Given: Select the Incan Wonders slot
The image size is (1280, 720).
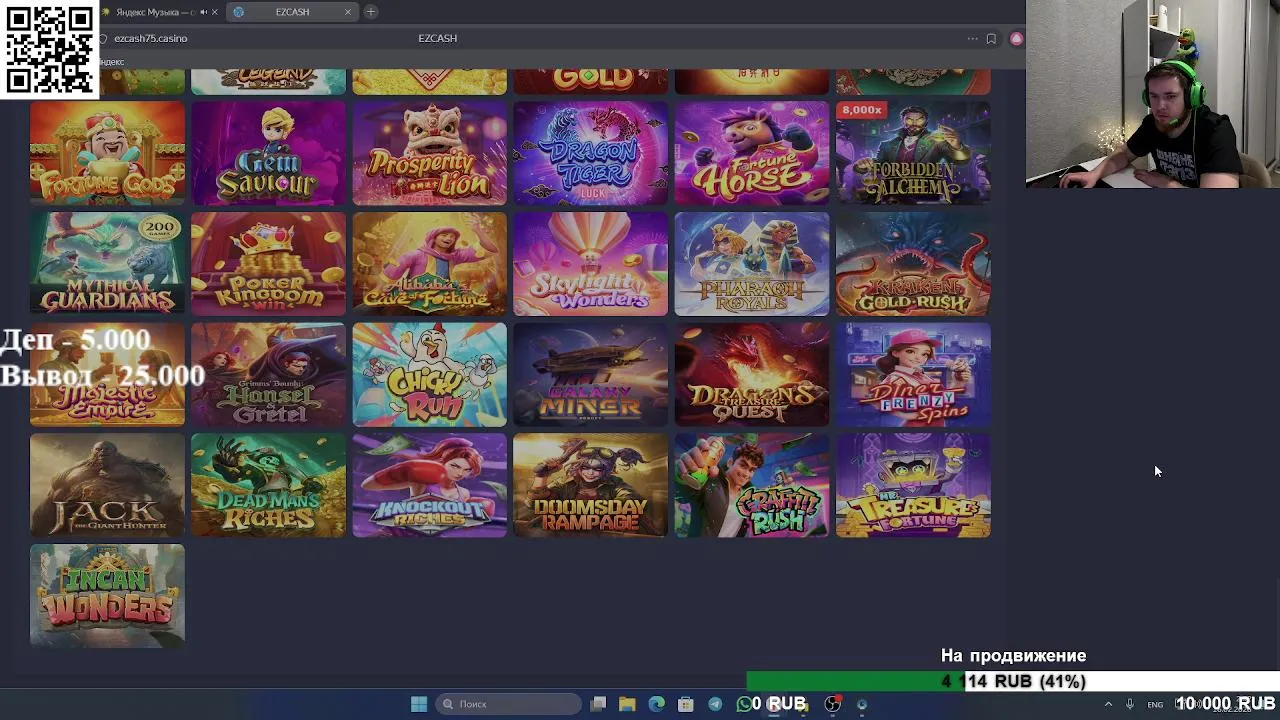Looking at the screenshot, I should [x=107, y=596].
